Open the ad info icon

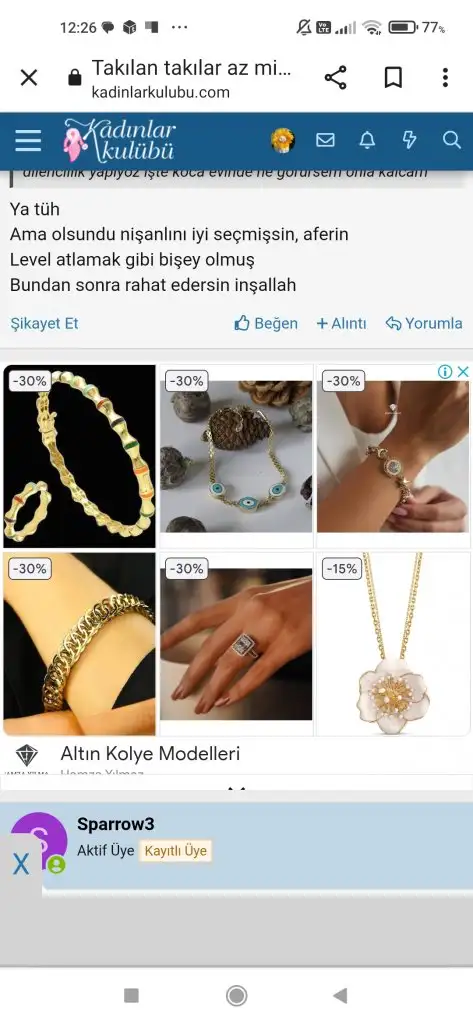pos(445,372)
